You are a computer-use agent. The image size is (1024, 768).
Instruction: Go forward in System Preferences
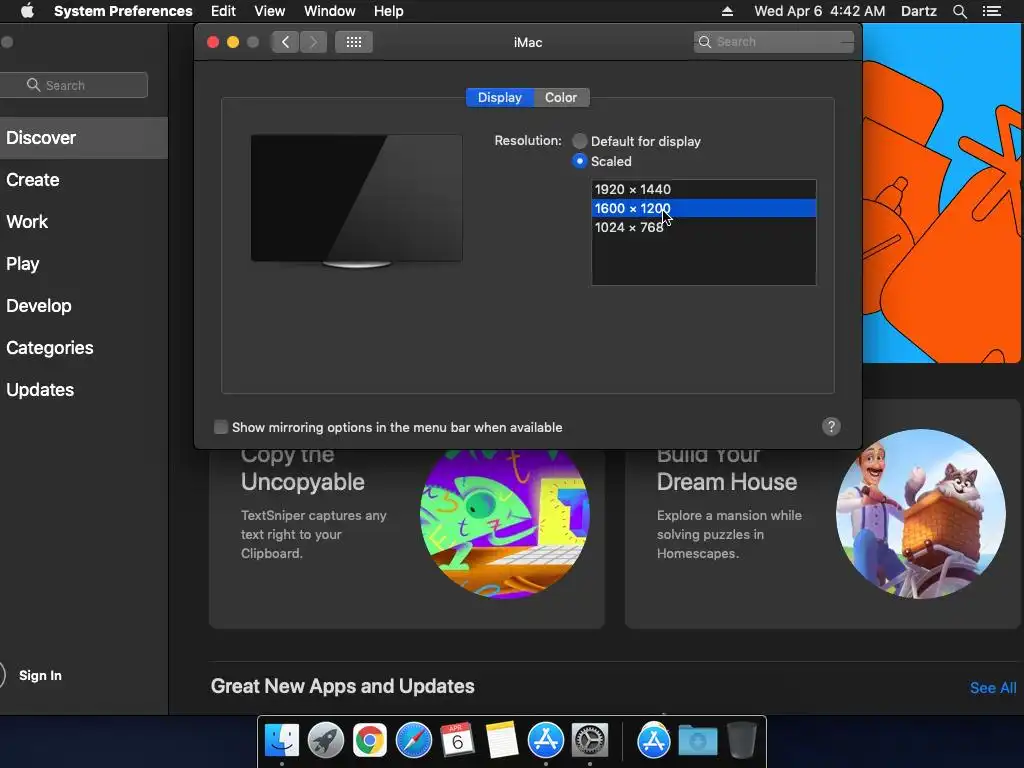pos(313,42)
